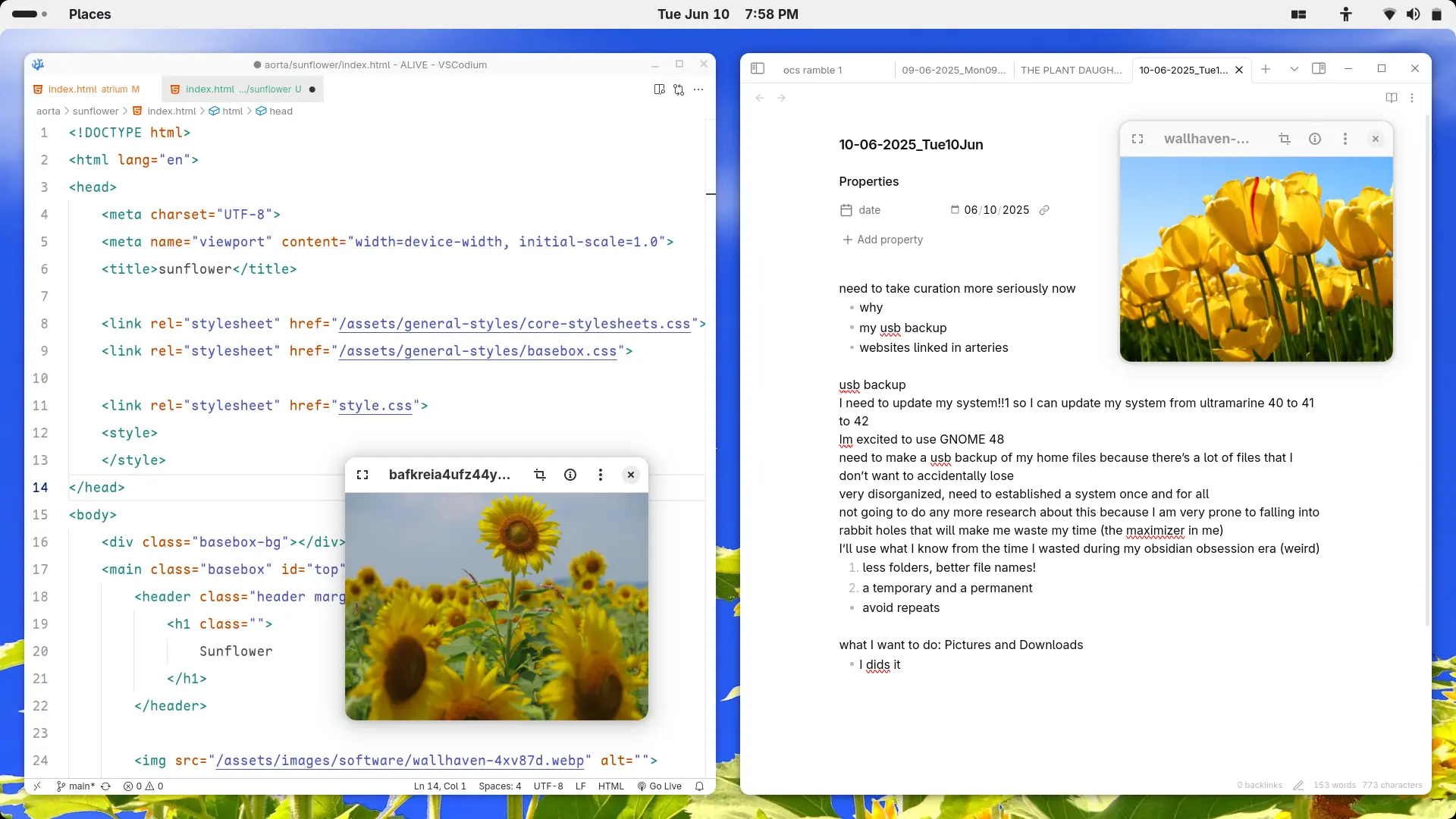The image size is (1456, 819).
Task: Expand wallhaven tulip image to fullscreen
Action: pyautogui.click(x=1137, y=139)
